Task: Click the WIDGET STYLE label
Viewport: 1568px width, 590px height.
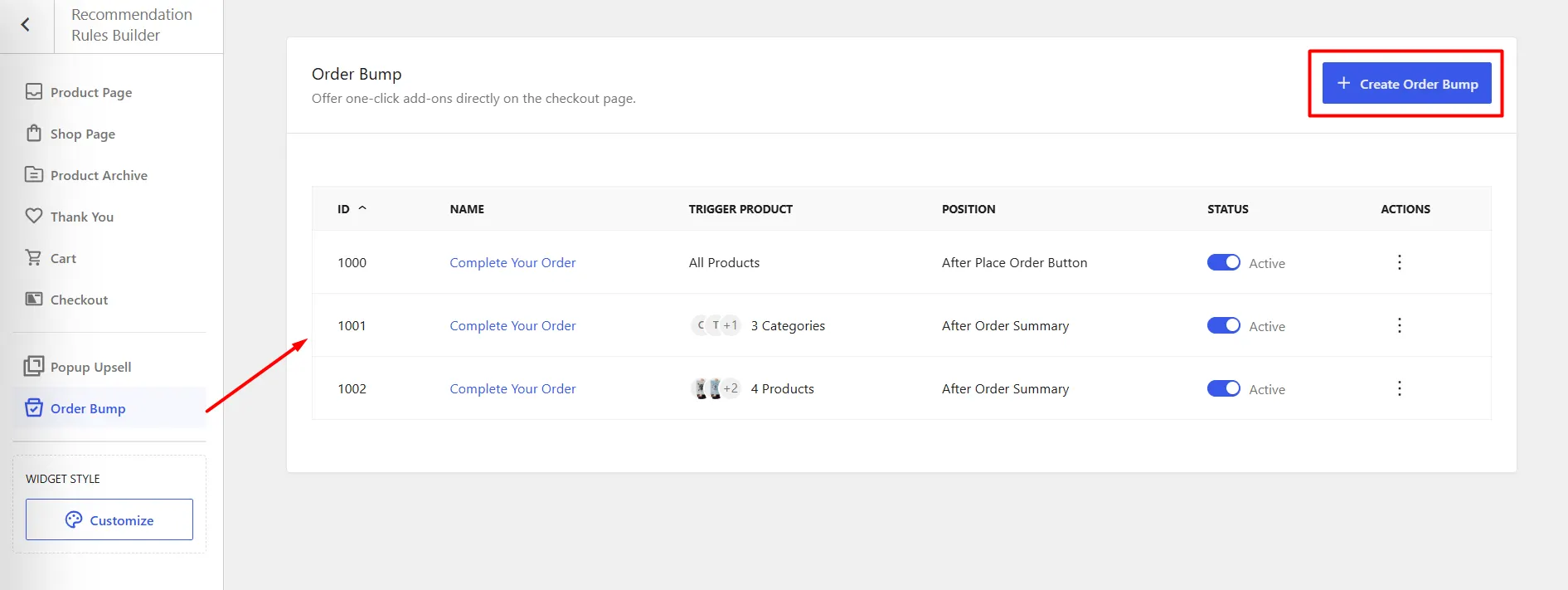Action: 63,479
